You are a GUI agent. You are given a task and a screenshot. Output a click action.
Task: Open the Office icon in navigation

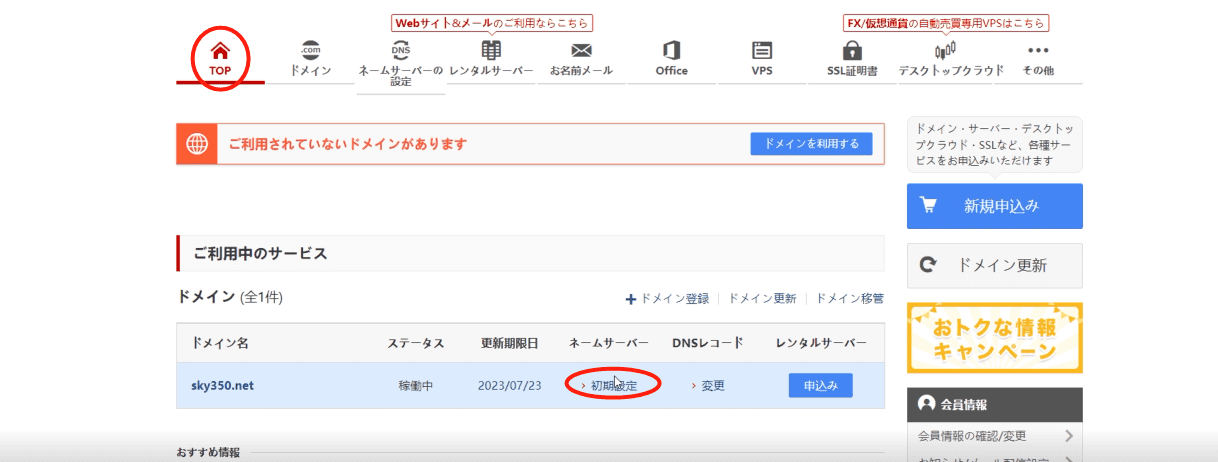[671, 50]
